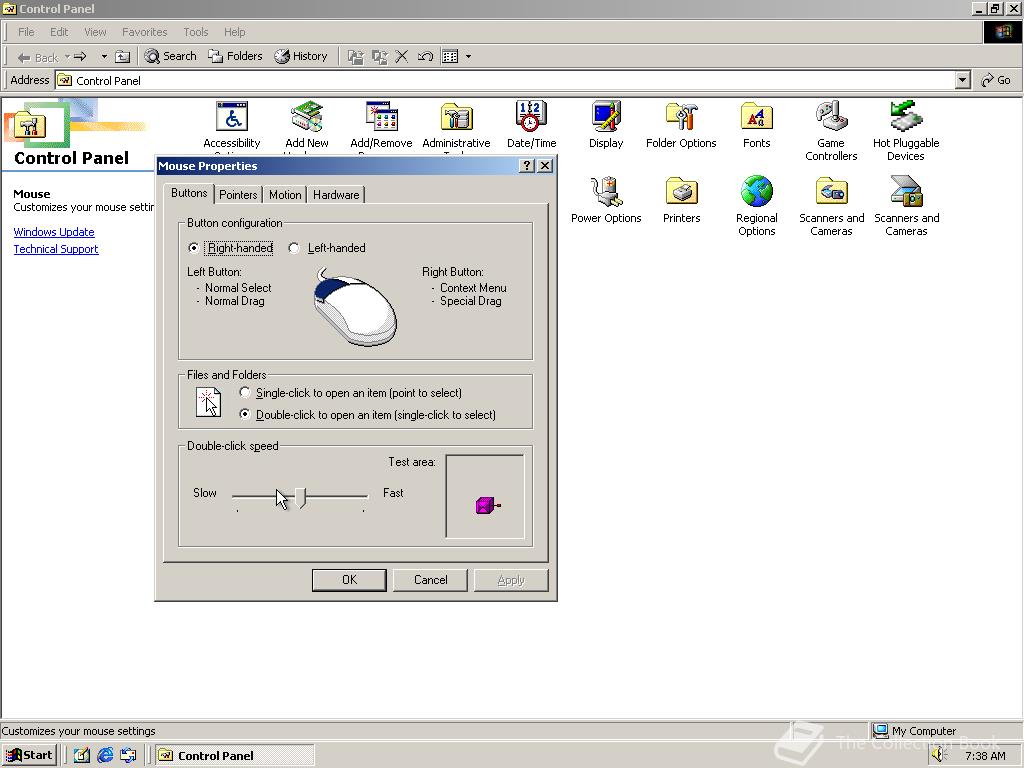The height and width of the screenshot is (768, 1024).
Task: Open the File menu
Action: pos(26,32)
